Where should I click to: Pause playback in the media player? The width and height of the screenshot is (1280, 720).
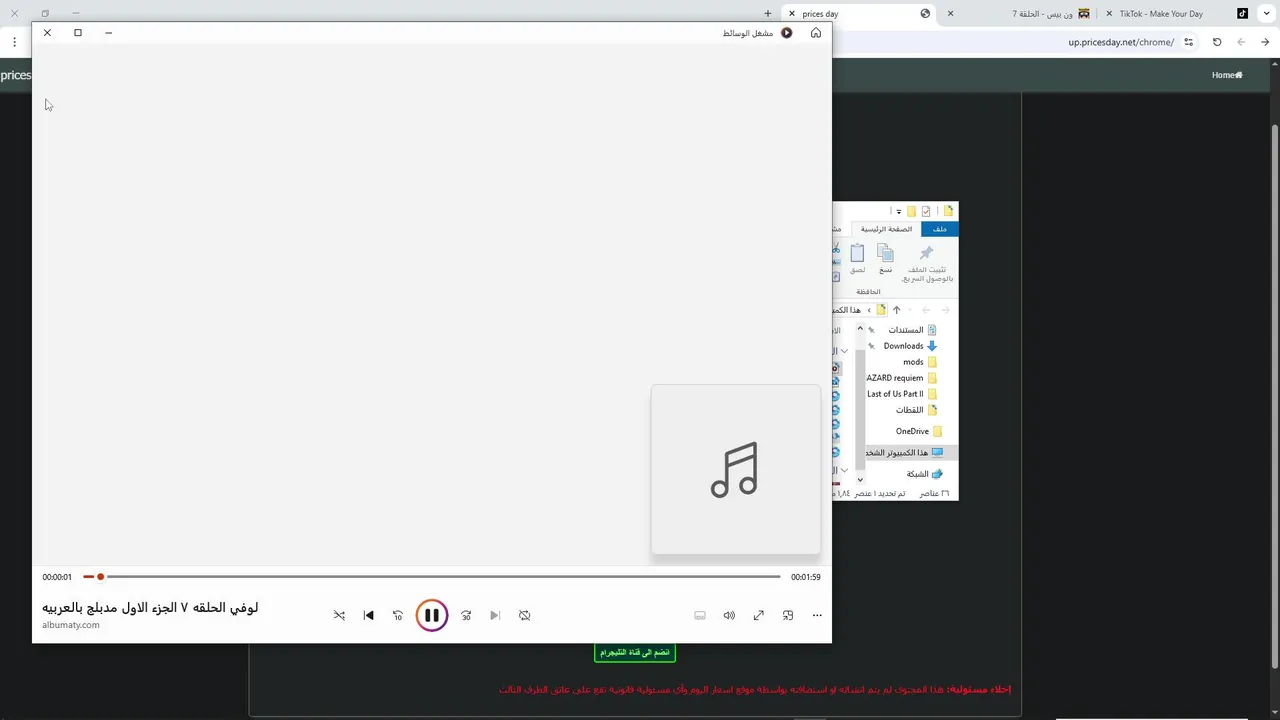(x=432, y=615)
